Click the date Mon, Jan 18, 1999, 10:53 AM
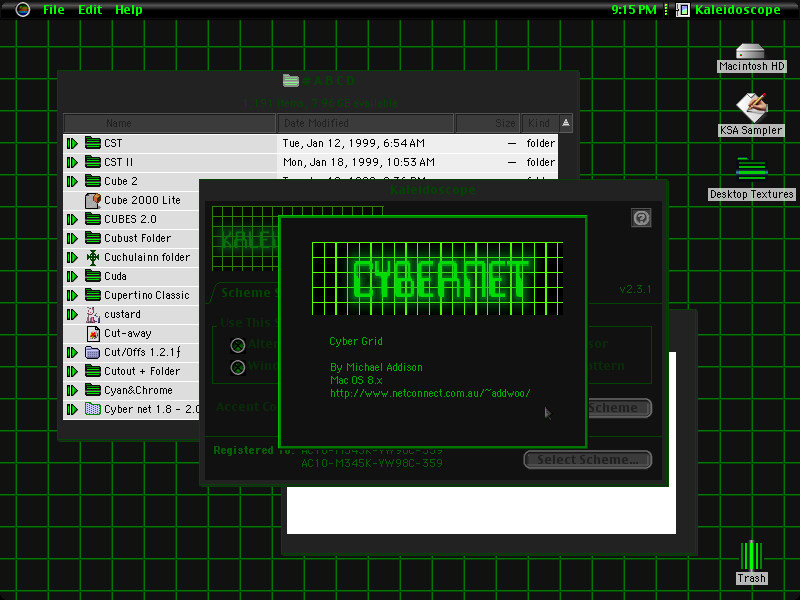800x600 pixels. point(359,162)
